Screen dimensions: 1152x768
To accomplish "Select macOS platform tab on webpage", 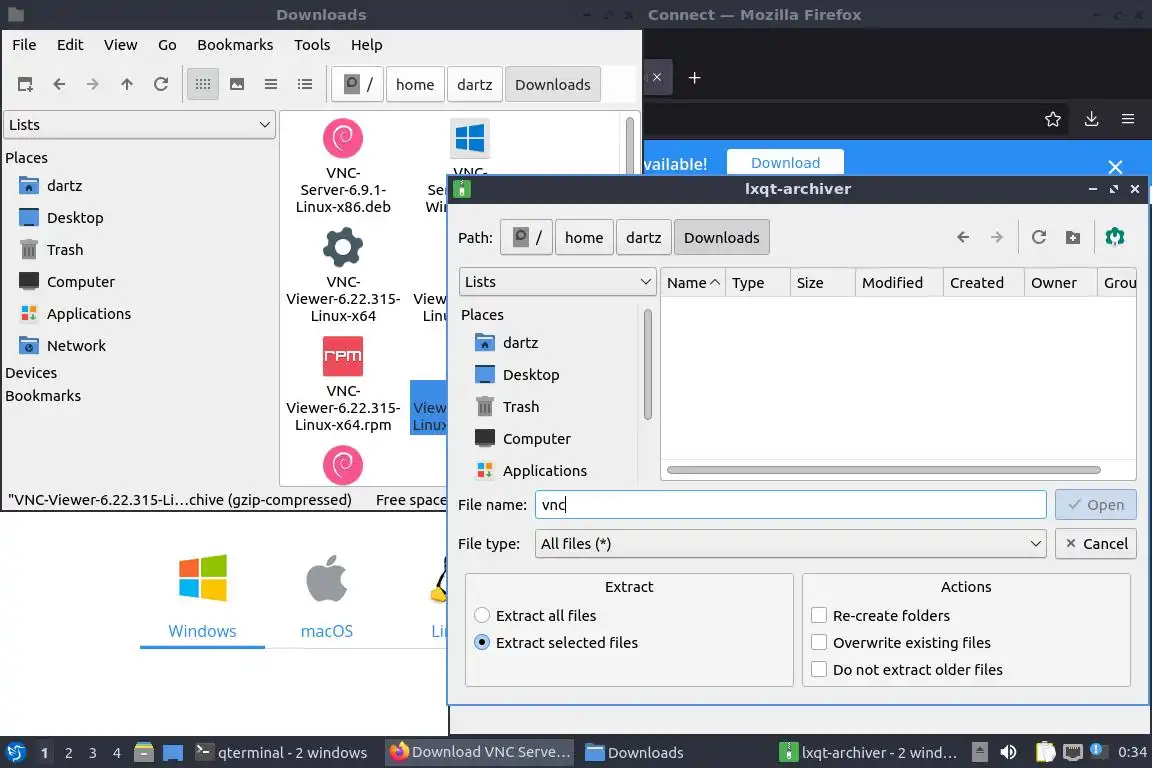I will [x=326, y=597].
